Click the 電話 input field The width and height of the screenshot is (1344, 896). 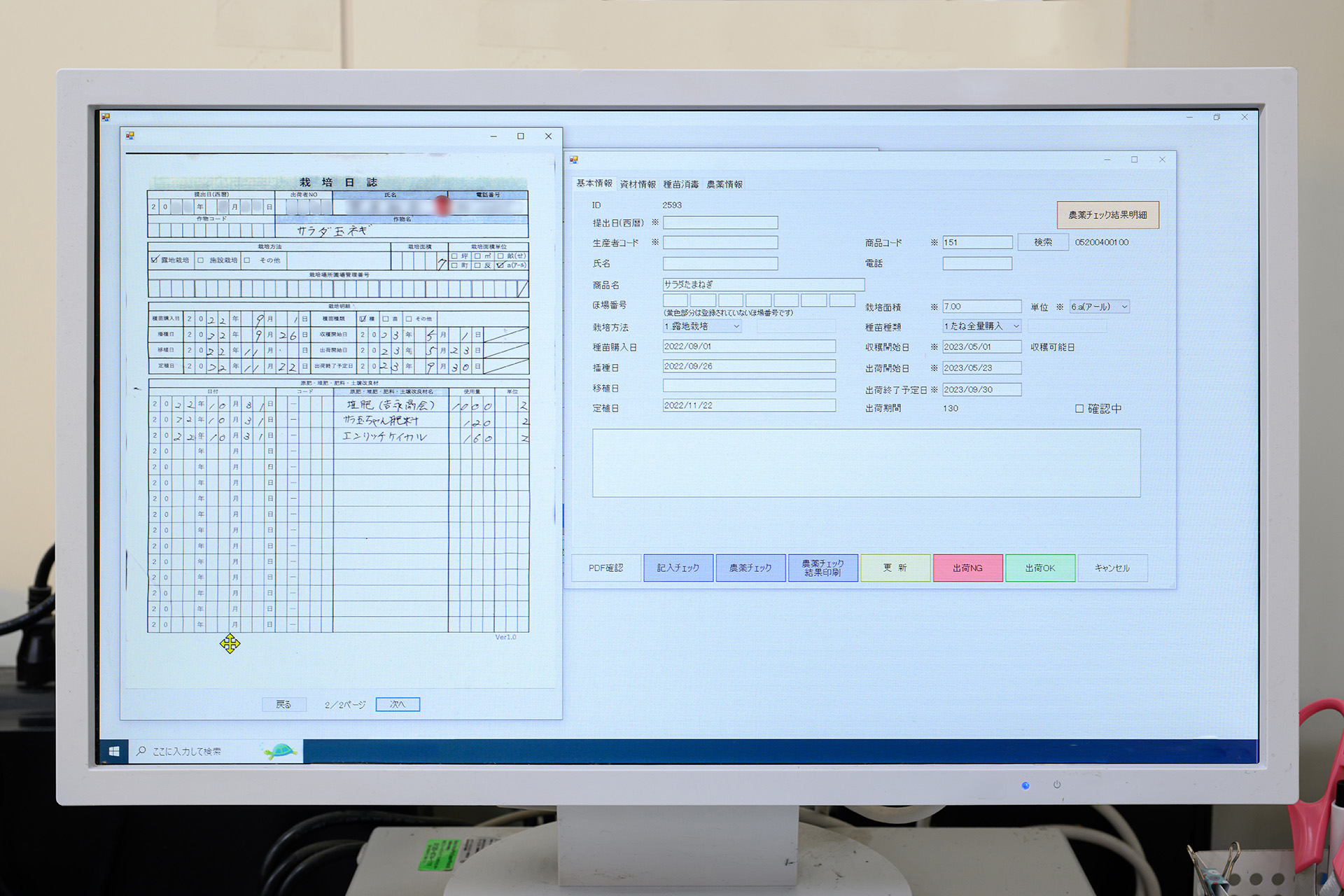click(x=977, y=263)
